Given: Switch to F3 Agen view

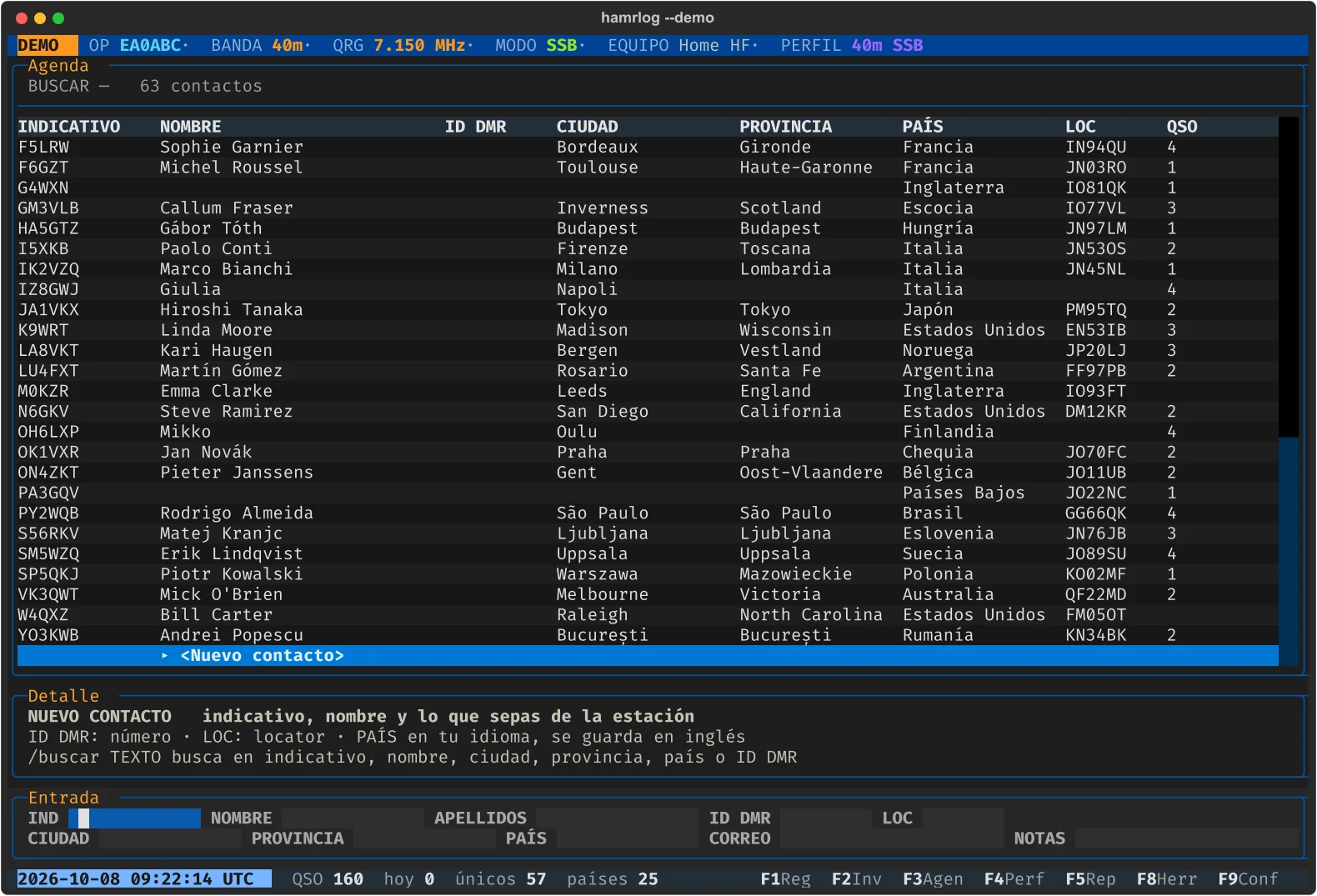Looking at the screenshot, I should point(933,878).
